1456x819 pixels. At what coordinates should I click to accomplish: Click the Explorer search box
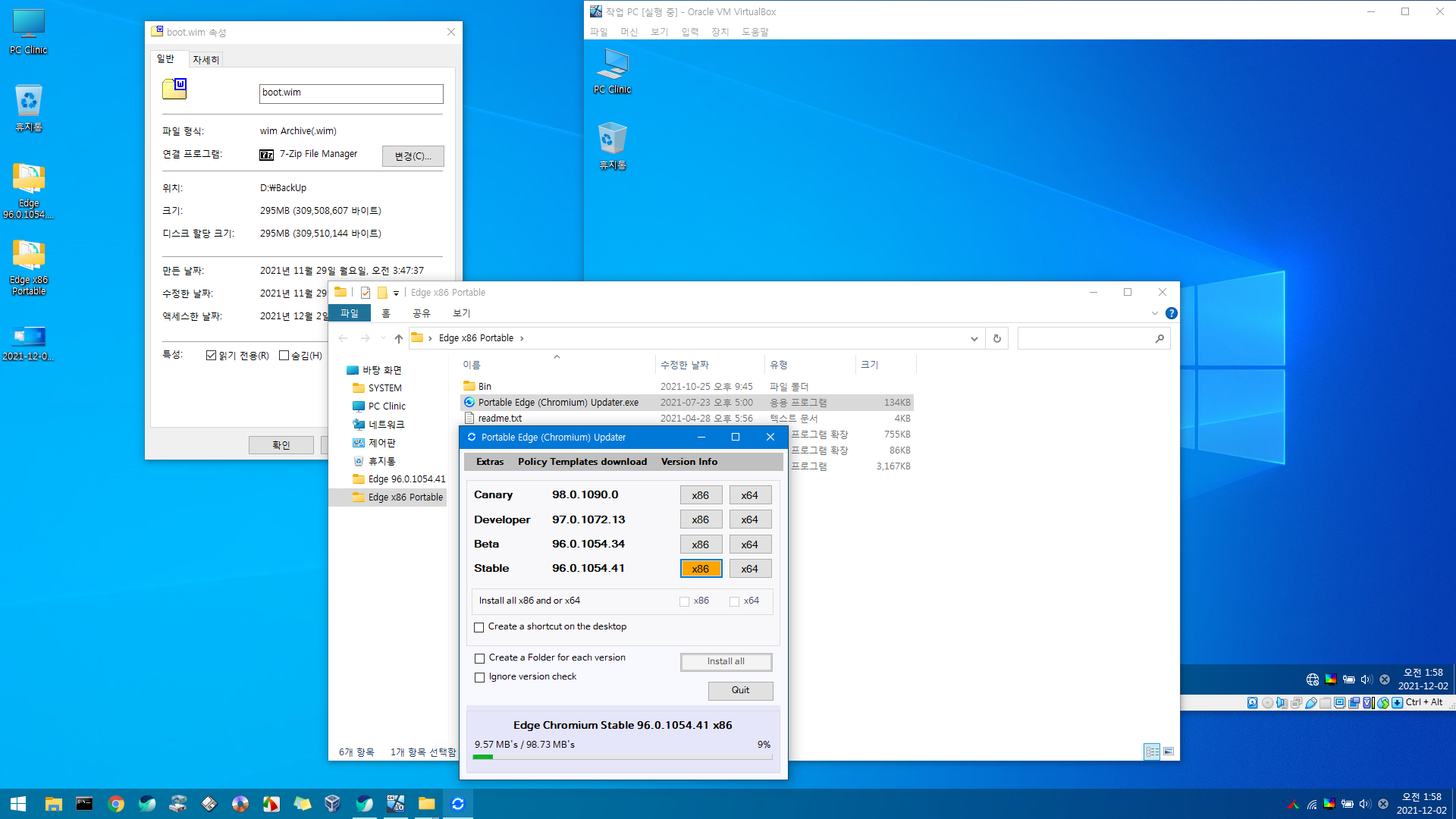pyautogui.click(x=1094, y=338)
